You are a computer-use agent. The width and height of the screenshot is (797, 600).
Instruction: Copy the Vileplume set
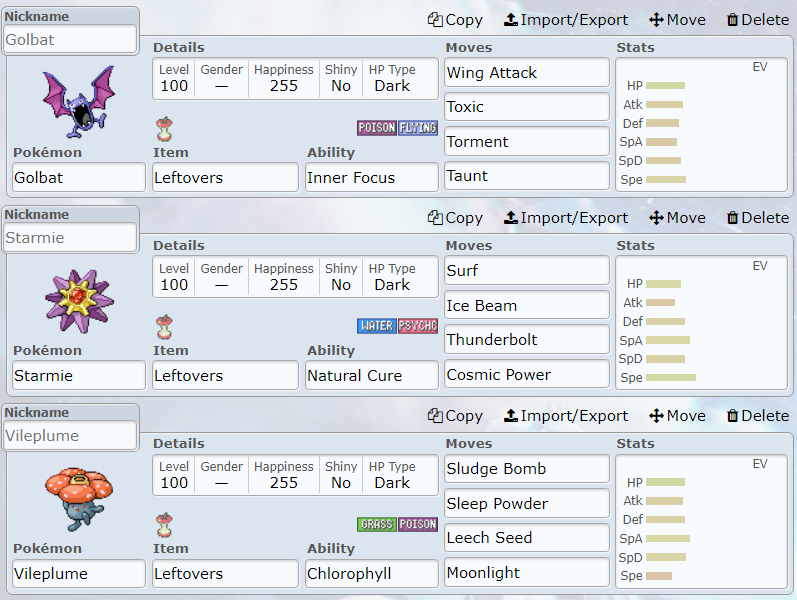(455, 415)
